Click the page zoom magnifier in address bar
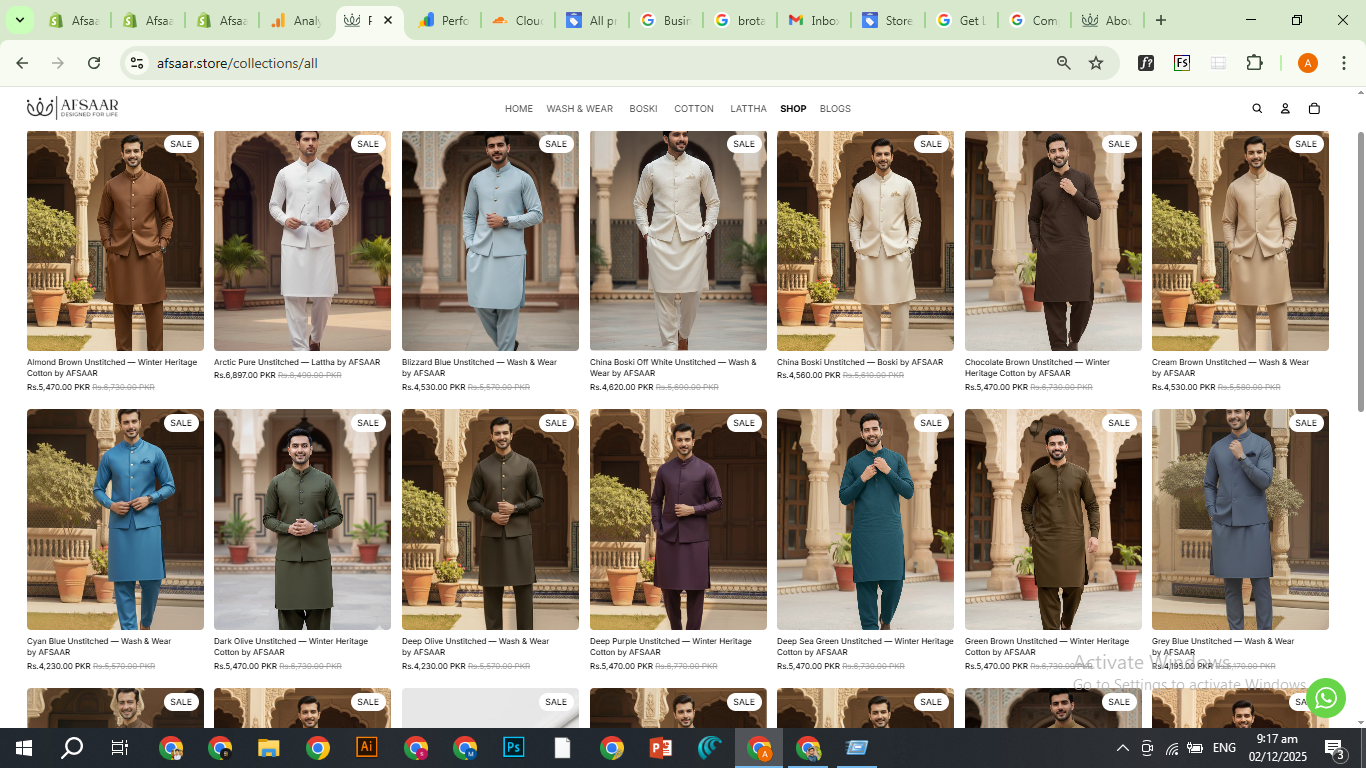 [1063, 62]
